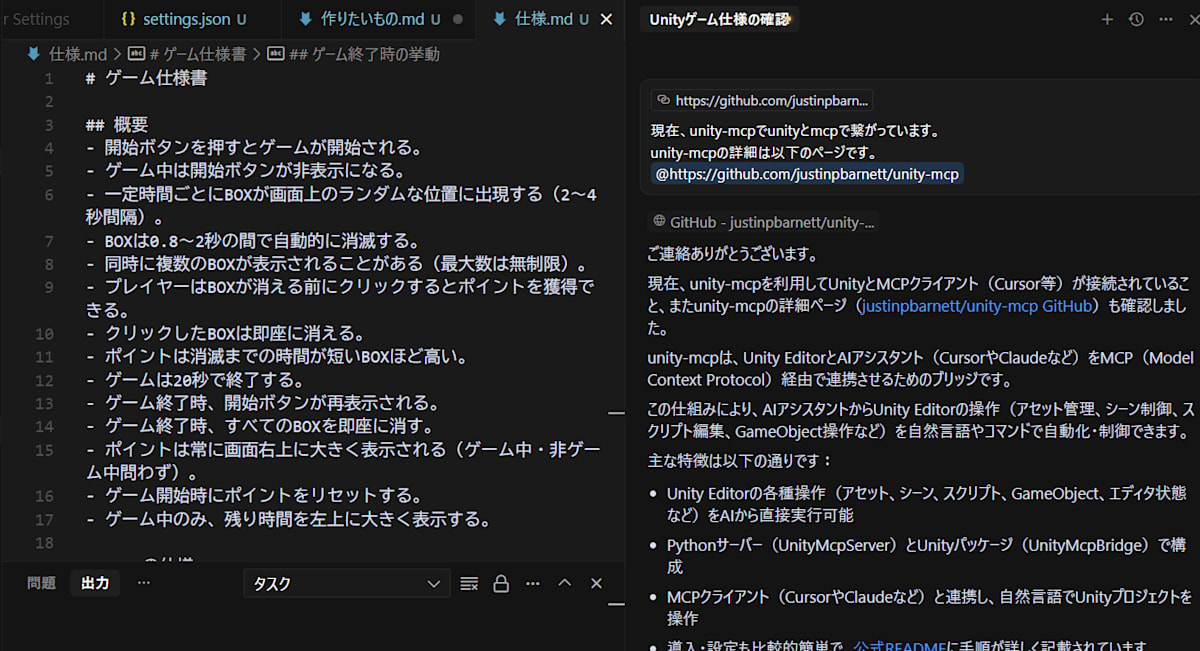Toggle output scroll lock padlock icon
Image resolution: width=1200 pixels, height=651 pixels.
501,583
